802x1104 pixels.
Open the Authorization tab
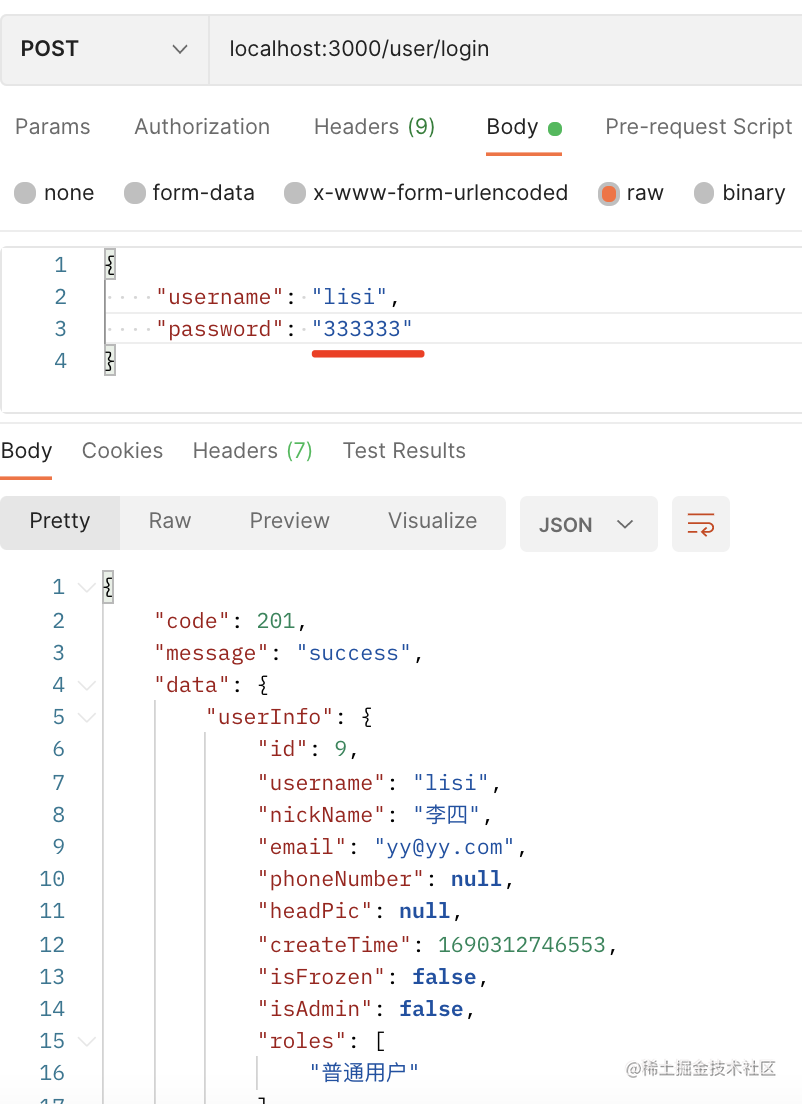[x=202, y=127]
